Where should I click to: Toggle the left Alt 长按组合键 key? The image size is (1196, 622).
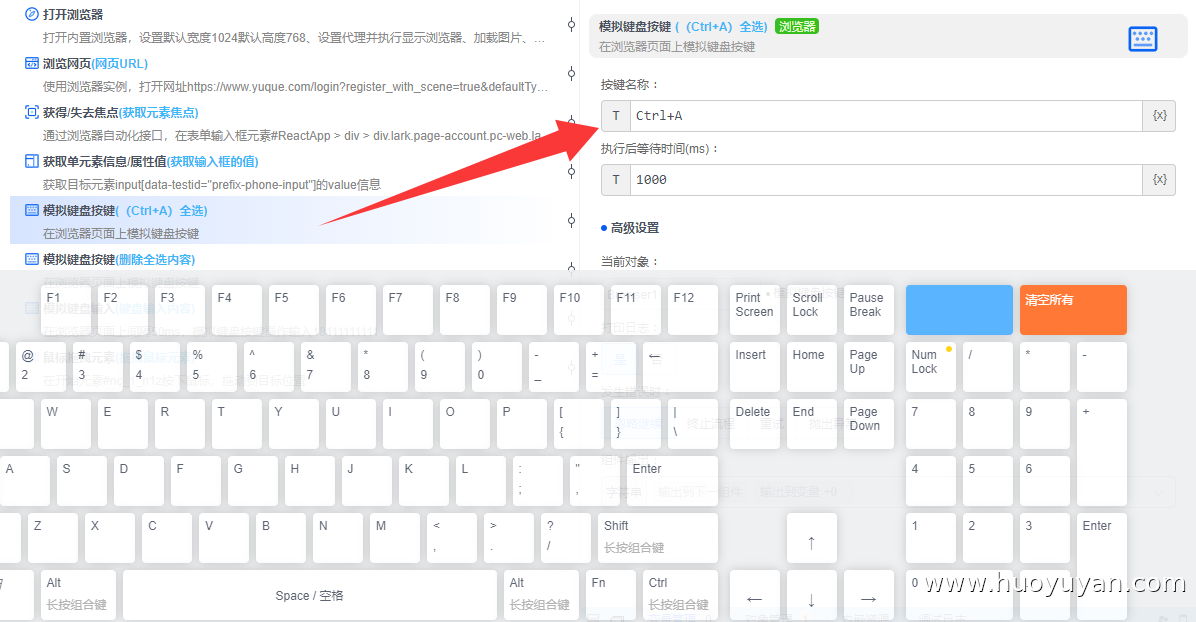coord(78,595)
